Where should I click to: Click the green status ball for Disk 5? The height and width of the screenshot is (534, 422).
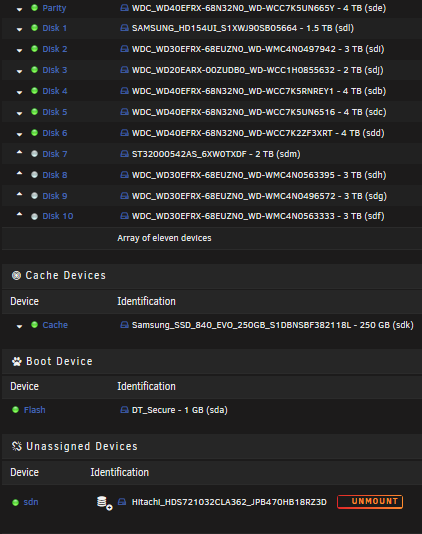tap(34, 111)
